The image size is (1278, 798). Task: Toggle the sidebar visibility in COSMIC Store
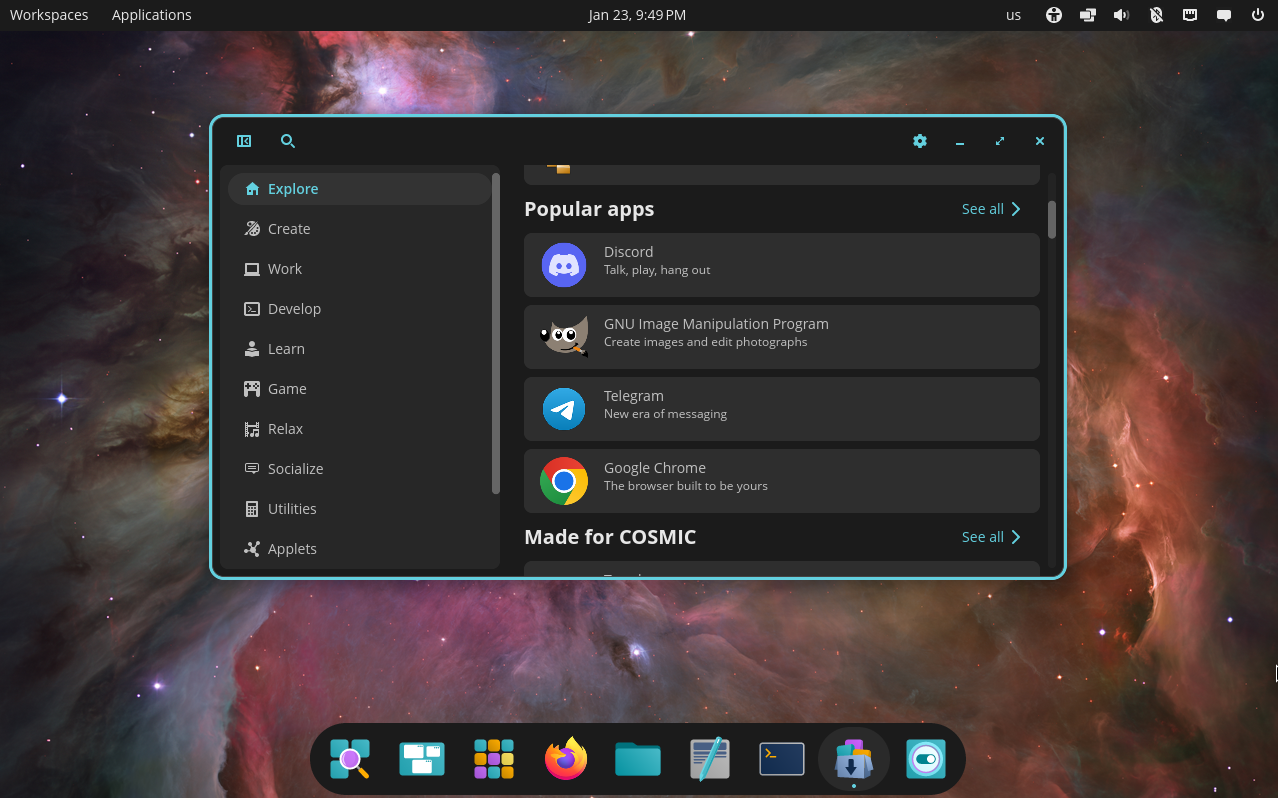[244, 141]
